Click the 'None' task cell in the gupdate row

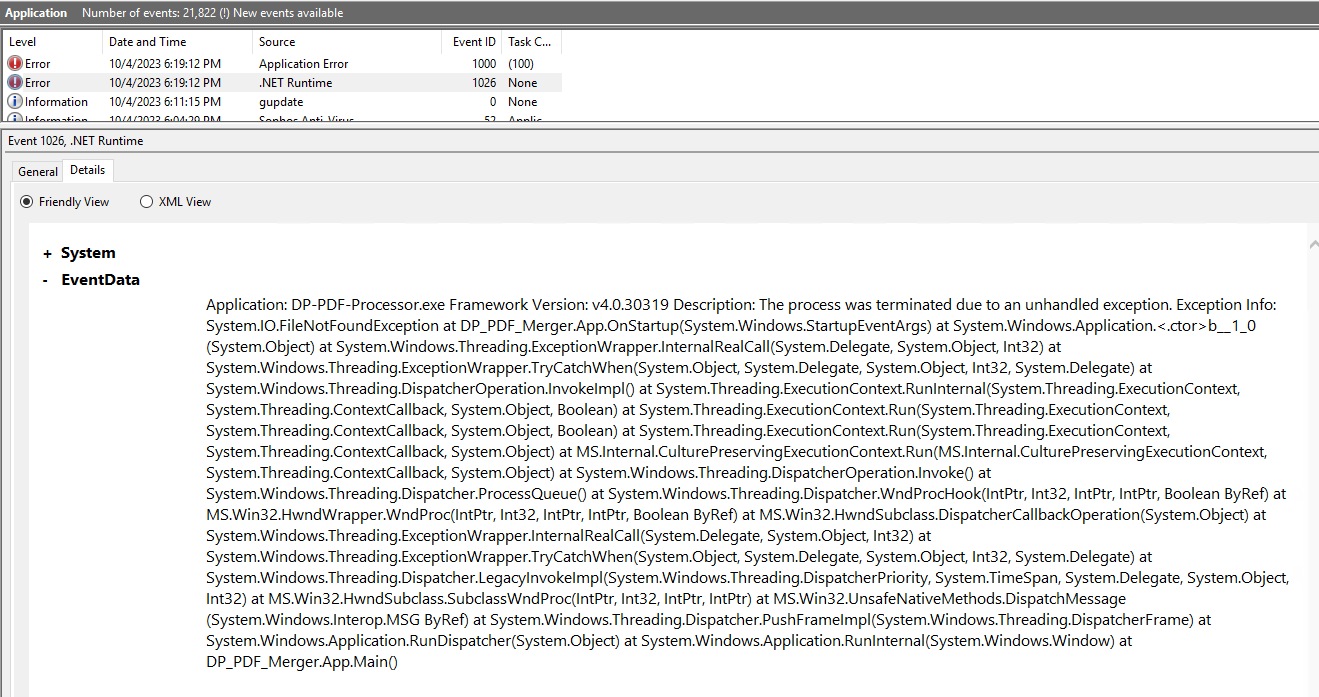[x=523, y=102]
